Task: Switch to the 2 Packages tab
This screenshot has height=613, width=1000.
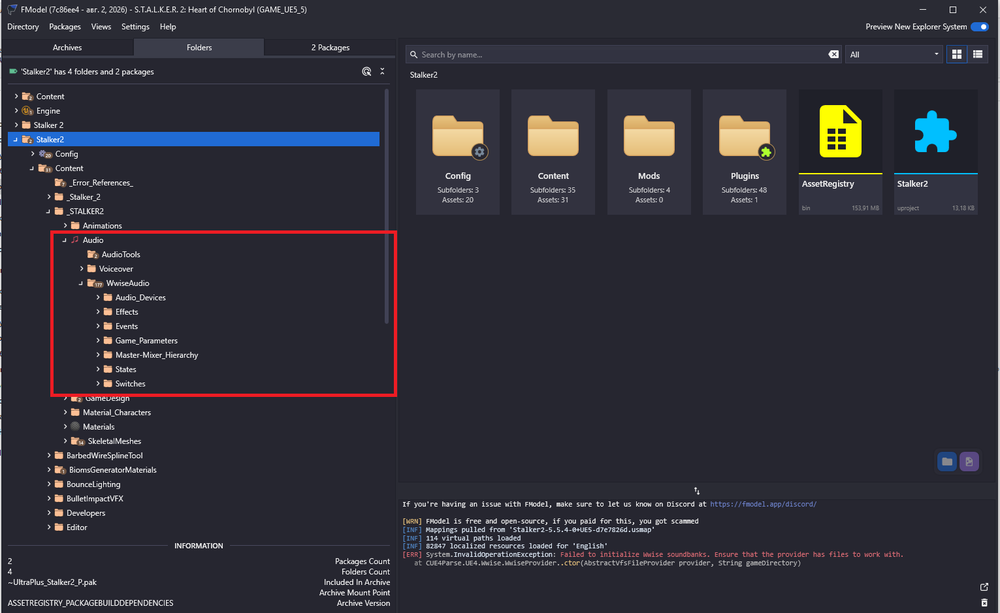Action: coord(330,47)
